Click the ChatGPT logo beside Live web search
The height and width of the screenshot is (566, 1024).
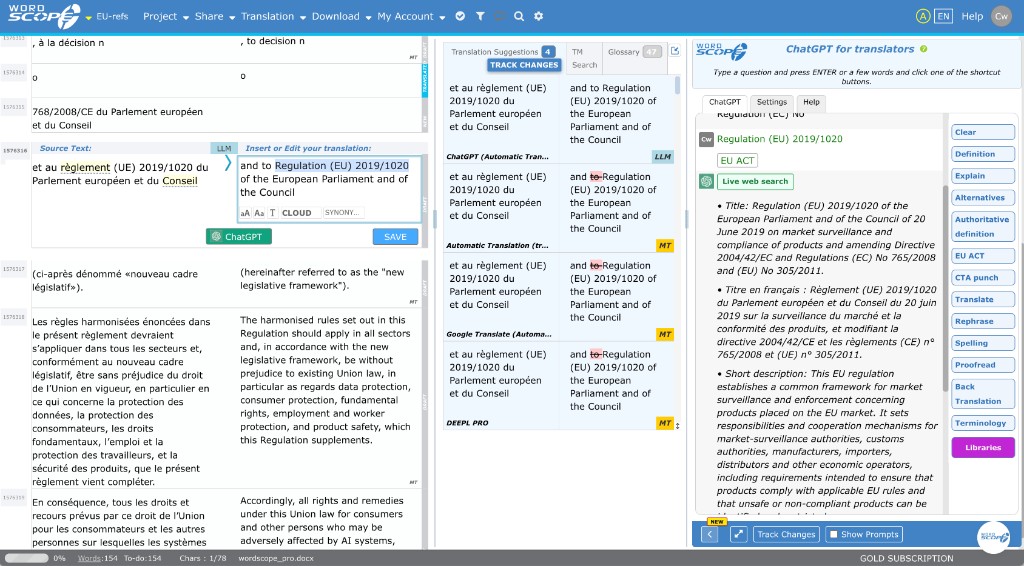pyautogui.click(x=706, y=181)
